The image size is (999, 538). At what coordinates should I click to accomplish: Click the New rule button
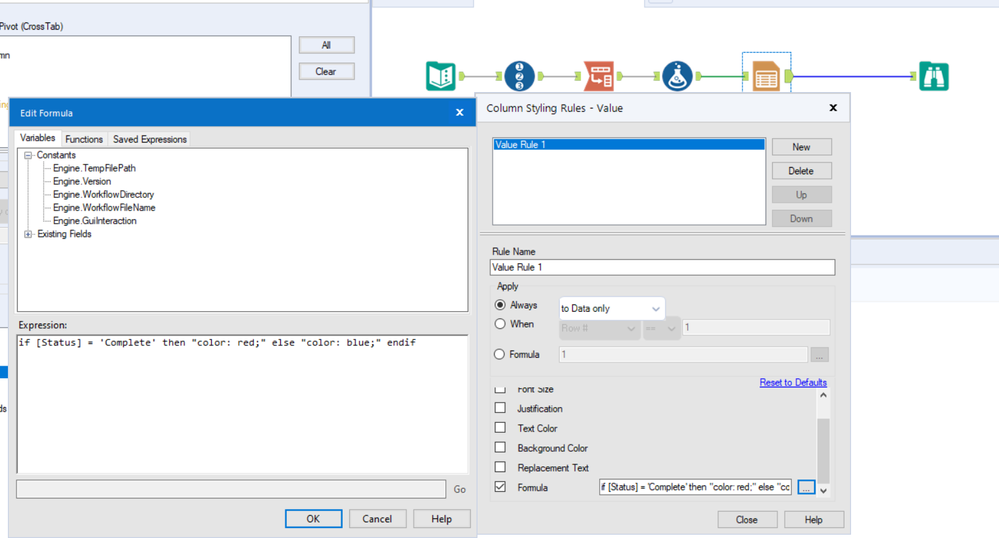[x=801, y=147]
